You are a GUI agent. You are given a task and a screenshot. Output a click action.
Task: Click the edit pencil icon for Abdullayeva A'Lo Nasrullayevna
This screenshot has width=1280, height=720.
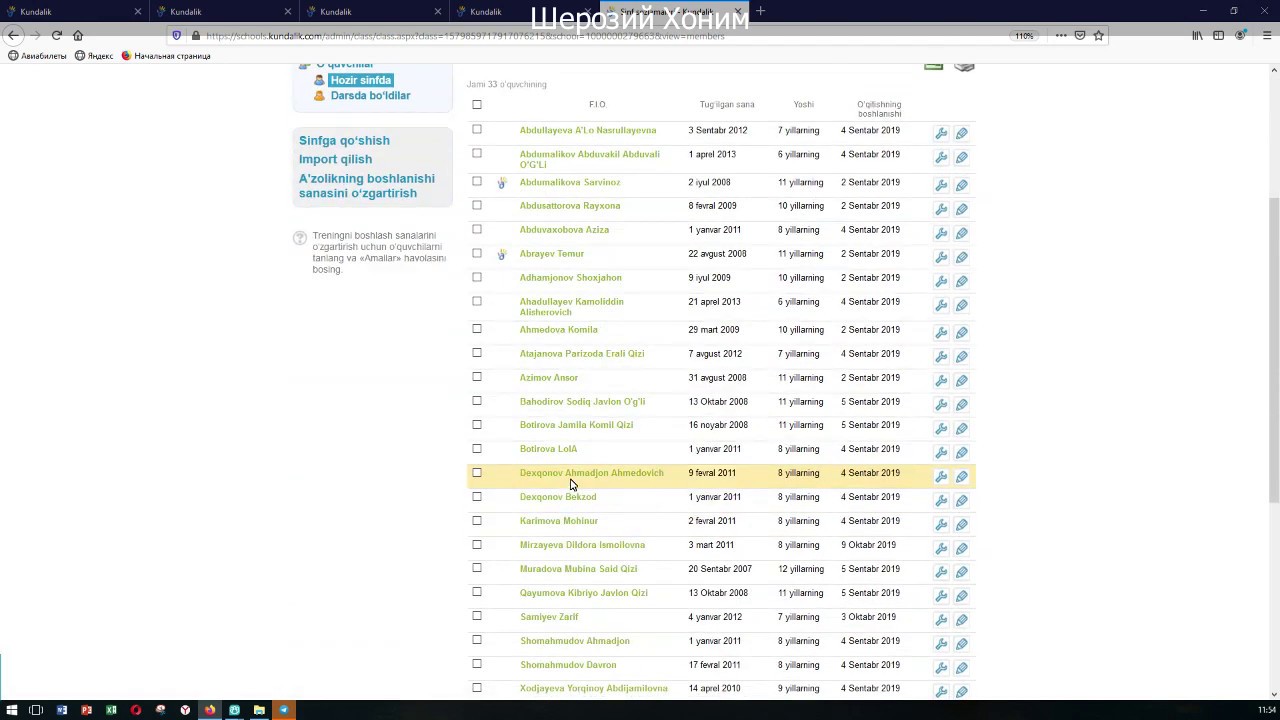[961, 133]
